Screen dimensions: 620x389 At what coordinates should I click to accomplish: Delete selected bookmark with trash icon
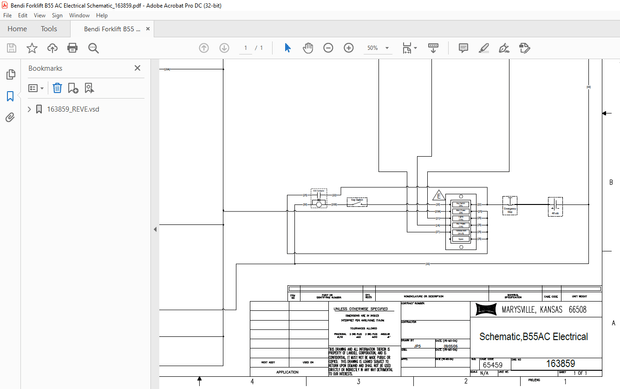pos(57,88)
